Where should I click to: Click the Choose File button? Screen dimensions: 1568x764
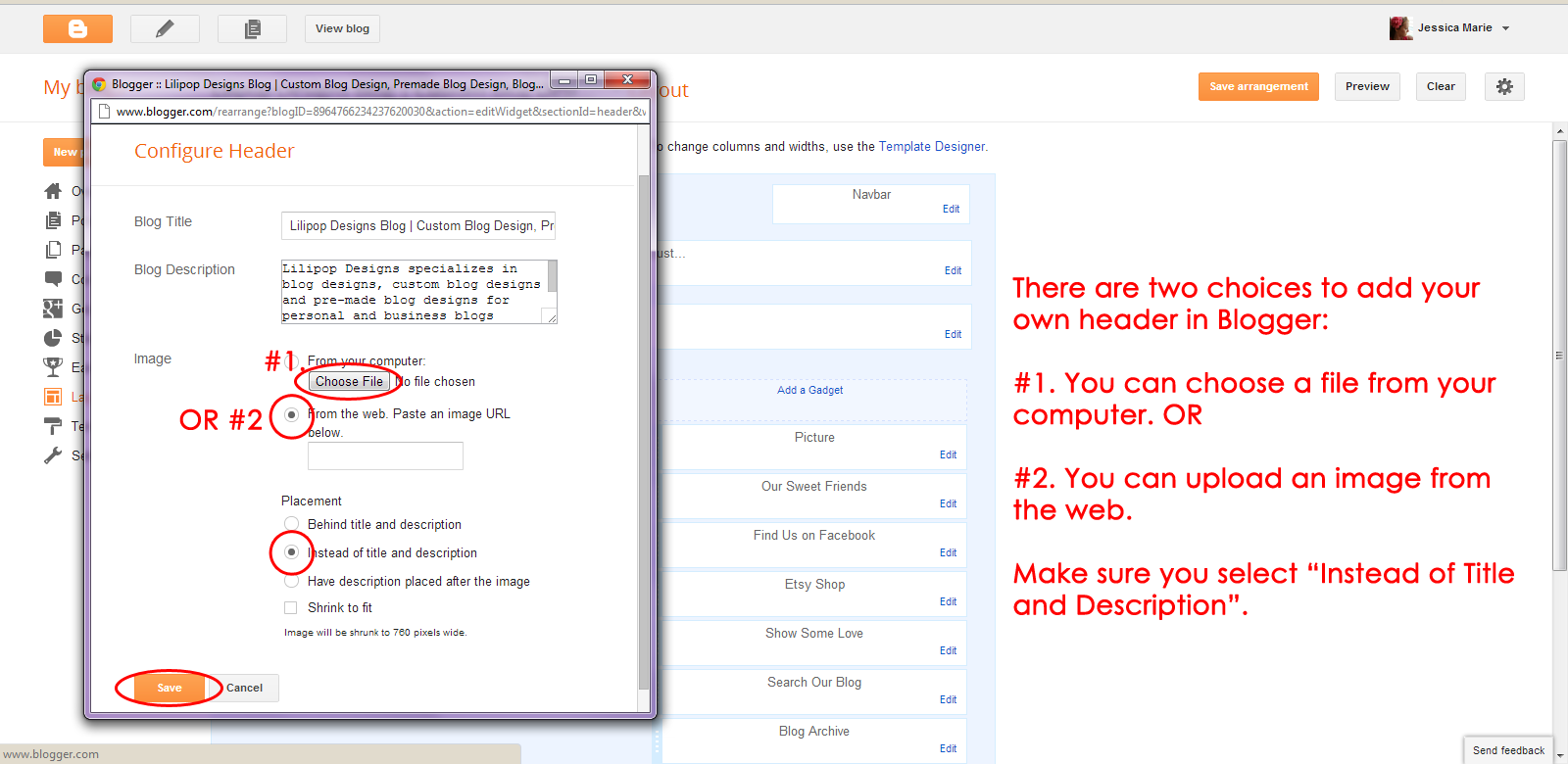click(349, 381)
